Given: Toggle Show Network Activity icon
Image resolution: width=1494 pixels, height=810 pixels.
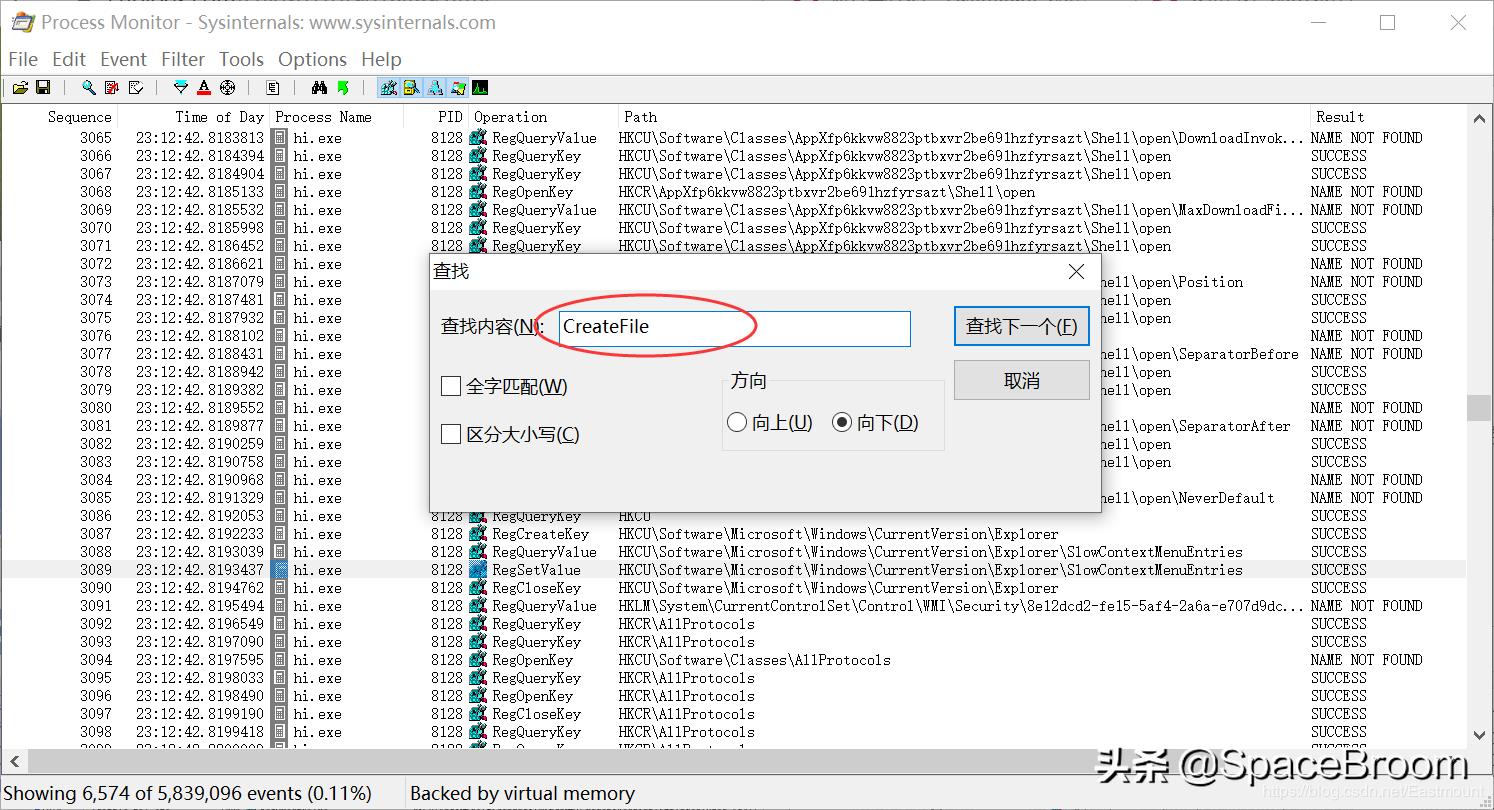Looking at the screenshot, I should 435,88.
